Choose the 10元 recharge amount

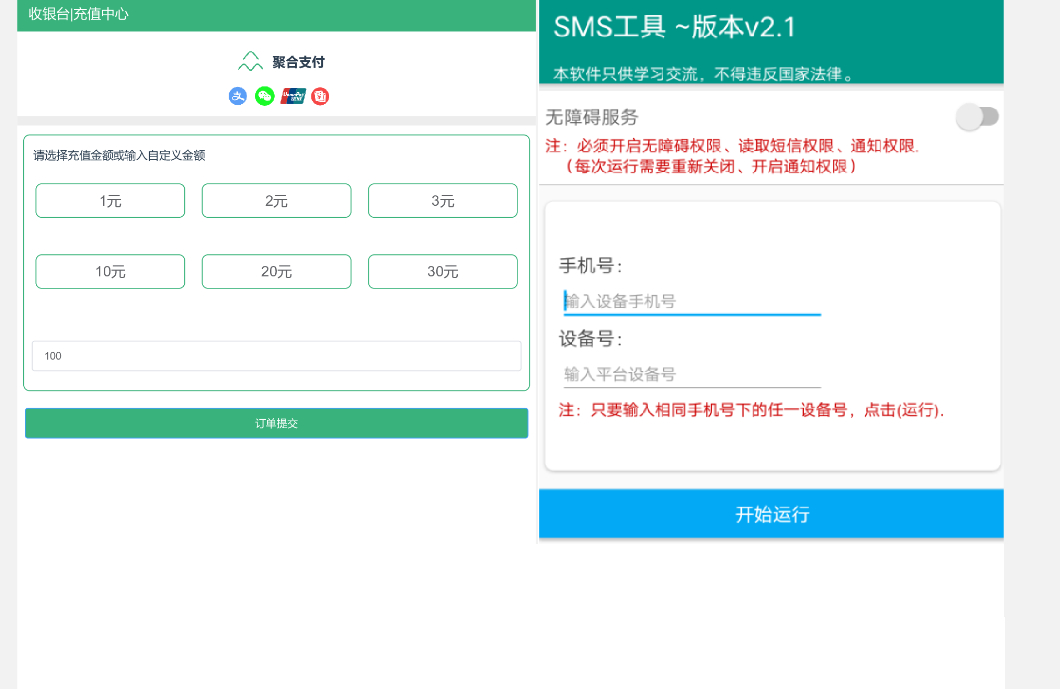(110, 271)
